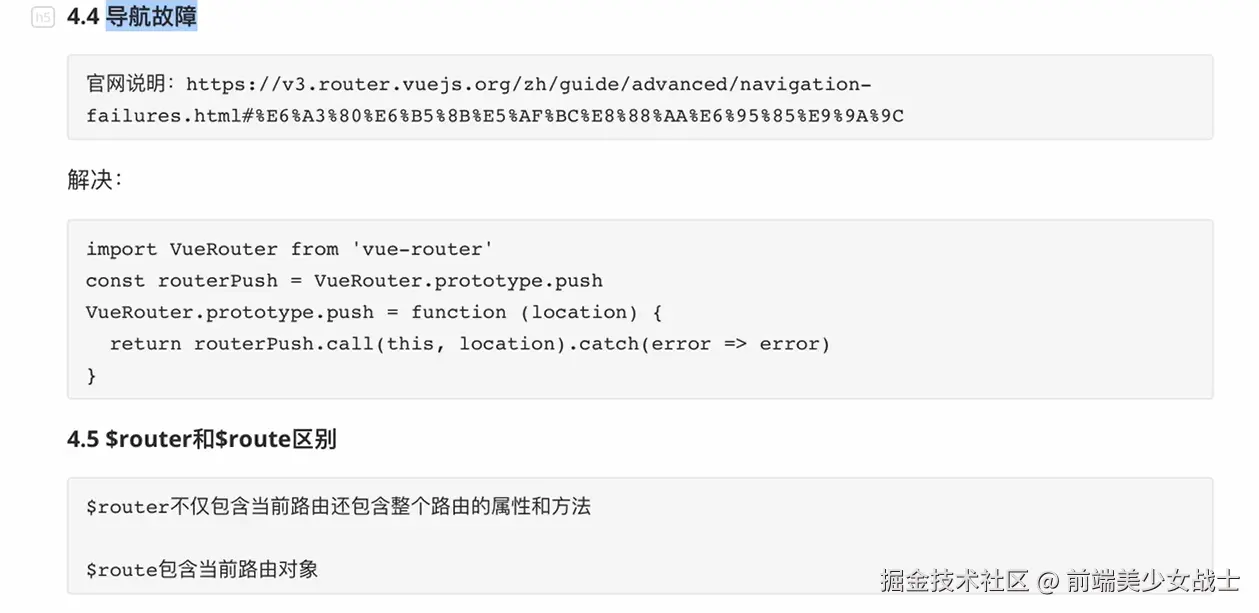The width and height of the screenshot is (1259, 613).
Task: Click the 4.4 heading number
Action: (83, 17)
